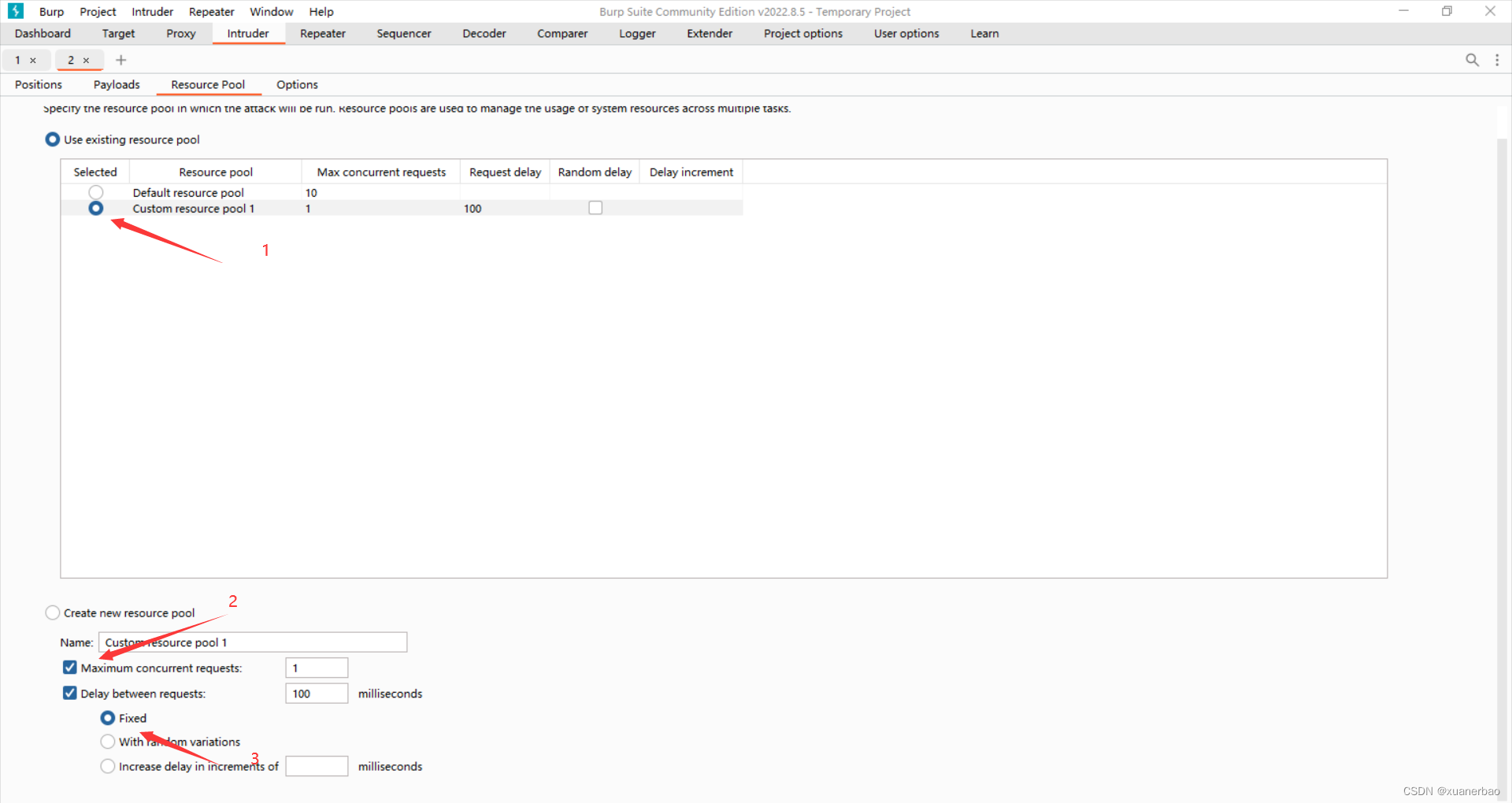Screen dimensions: 1512x803
Task: Open the search panel via magnifier icon
Action: coord(1472,60)
